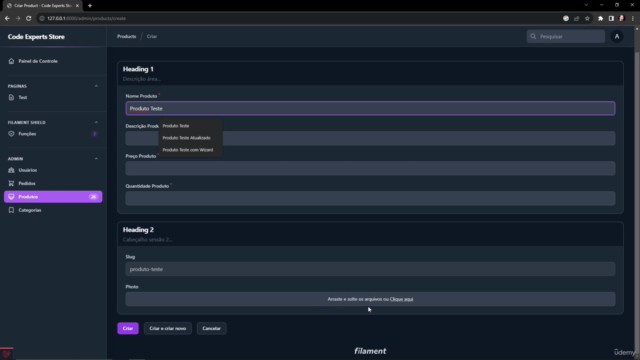The image size is (640, 360).
Task: Reload the page with refresh icon
Action: pyautogui.click(x=29, y=18)
